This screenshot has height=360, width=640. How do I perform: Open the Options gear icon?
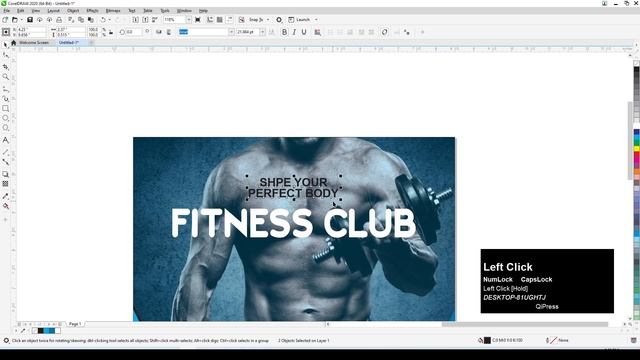pos(279,20)
